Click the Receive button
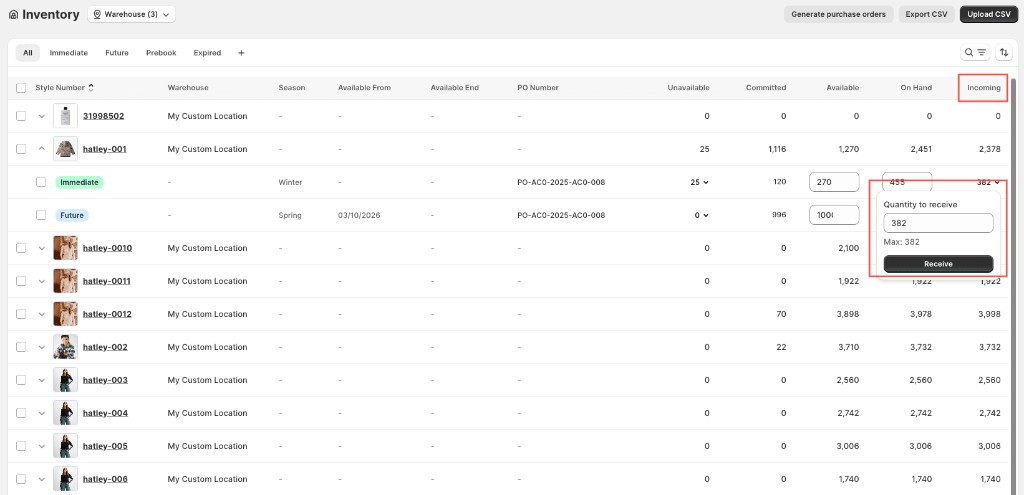Screen dimensions: 1024x495 938,264
